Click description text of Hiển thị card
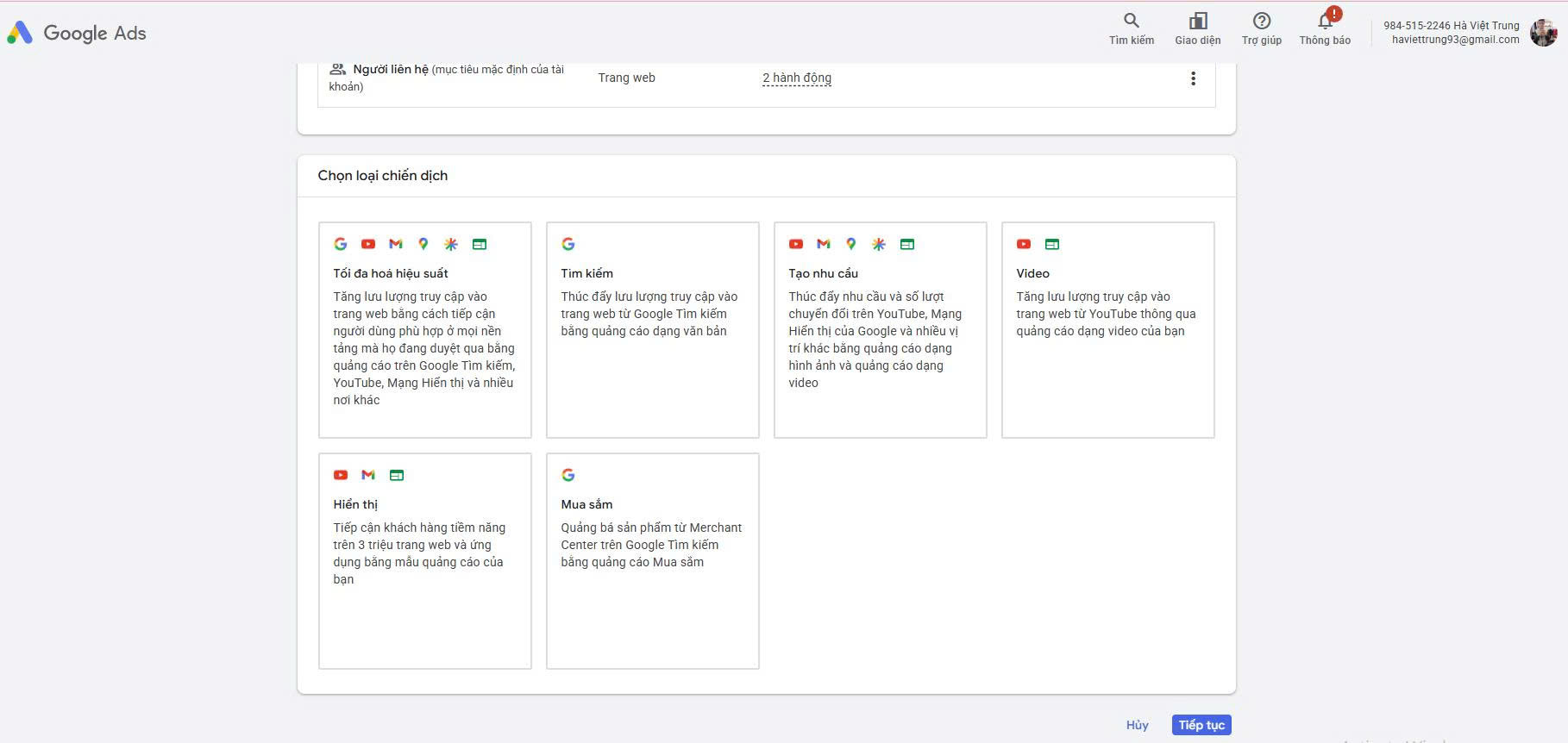The image size is (1568, 743). (x=419, y=553)
